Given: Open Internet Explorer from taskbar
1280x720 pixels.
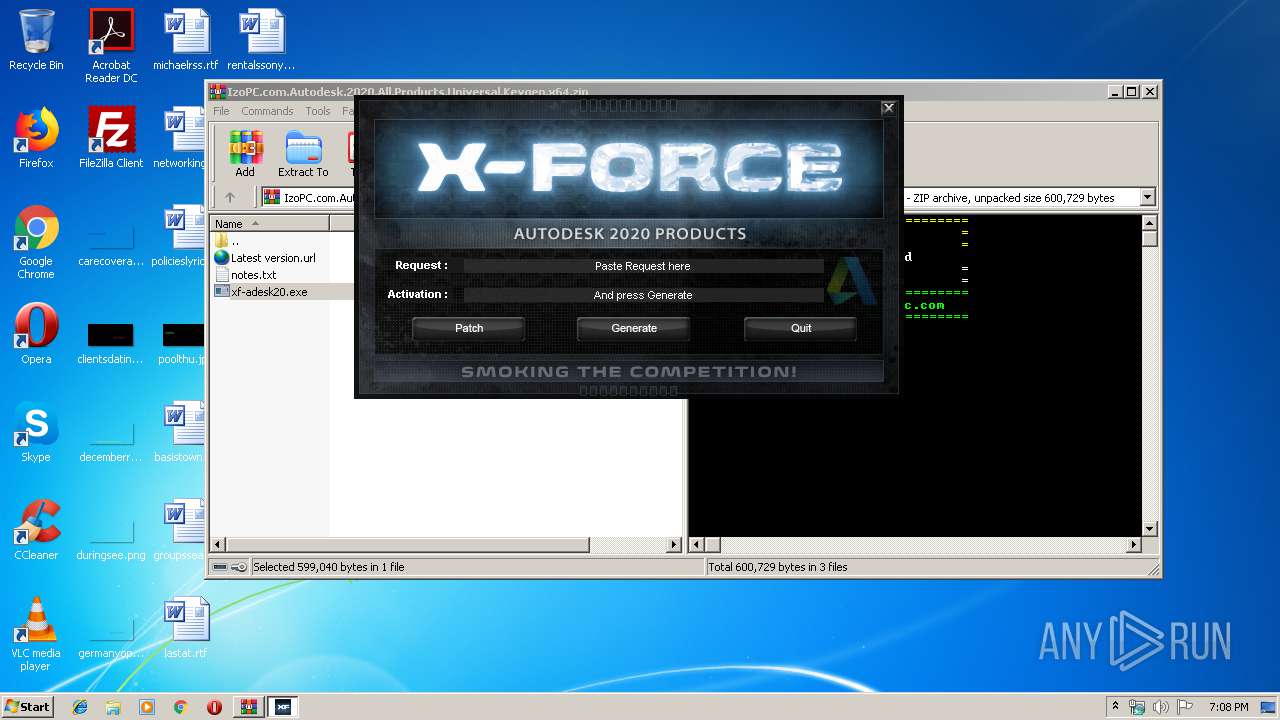Looking at the screenshot, I should pyautogui.click(x=80, y=706).
